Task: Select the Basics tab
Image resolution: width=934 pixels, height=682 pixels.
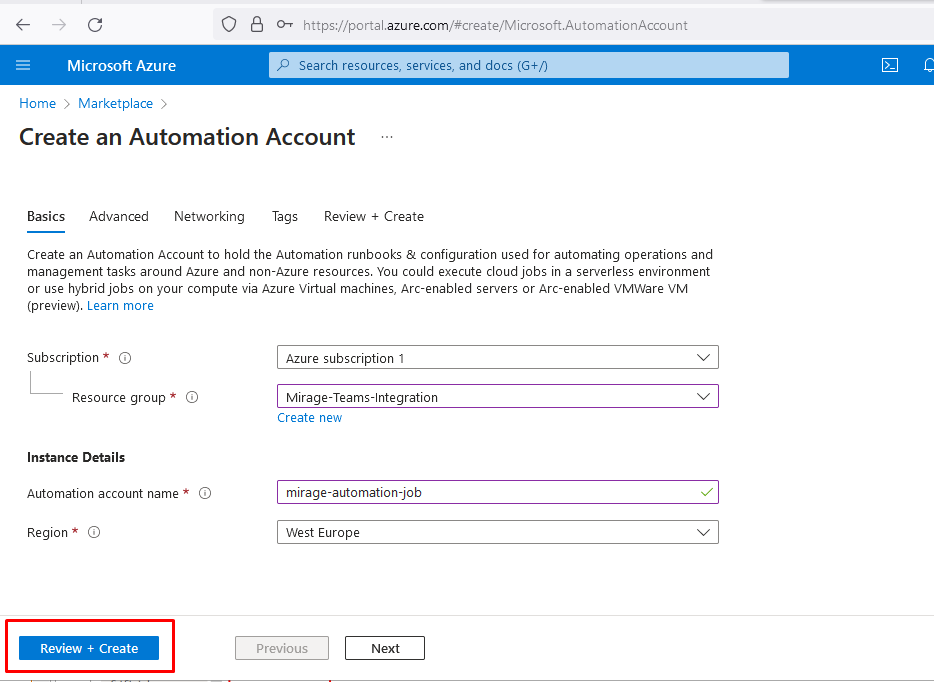Action: [x=46, y=216]
